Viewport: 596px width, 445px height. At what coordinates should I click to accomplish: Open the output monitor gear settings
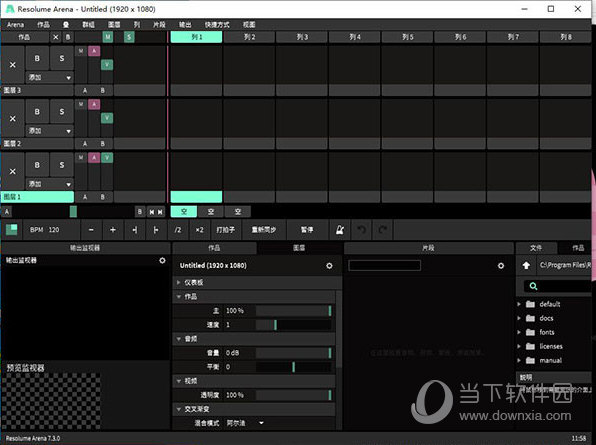click(x=162, y=260)
